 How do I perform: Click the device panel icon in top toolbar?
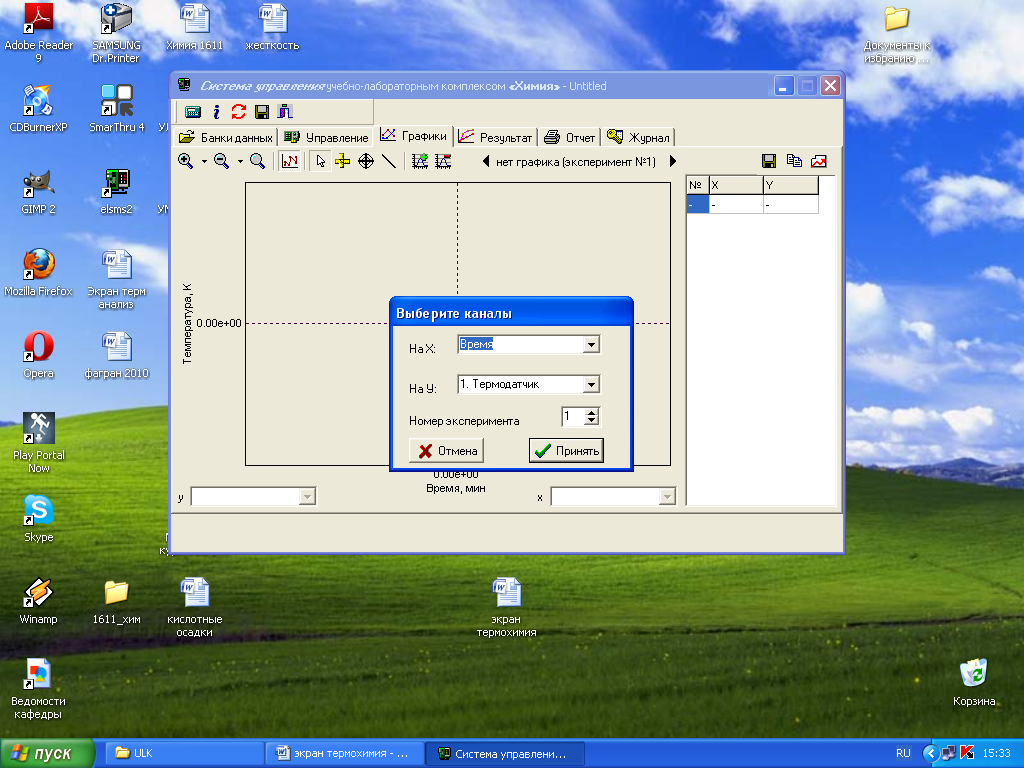193,112
